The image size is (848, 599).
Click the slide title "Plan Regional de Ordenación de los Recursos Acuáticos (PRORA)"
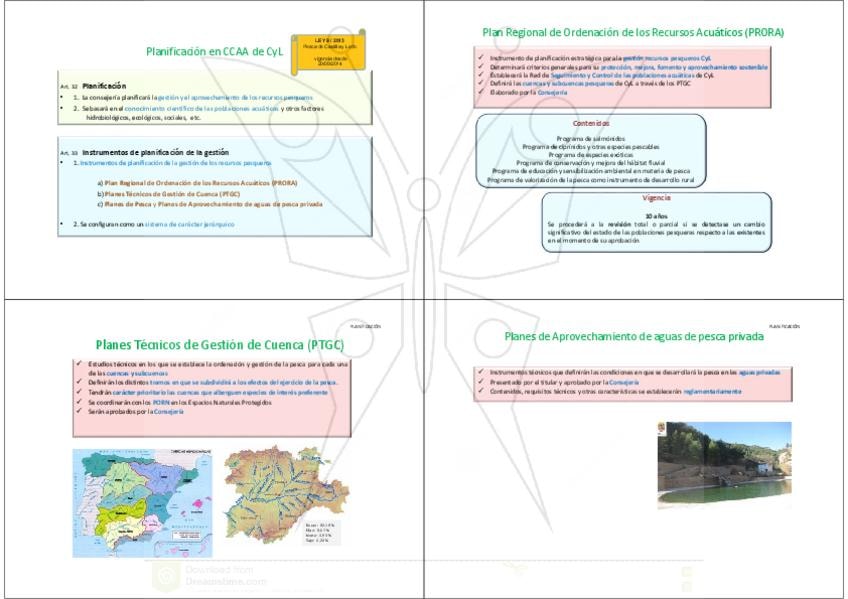(633, 32)
